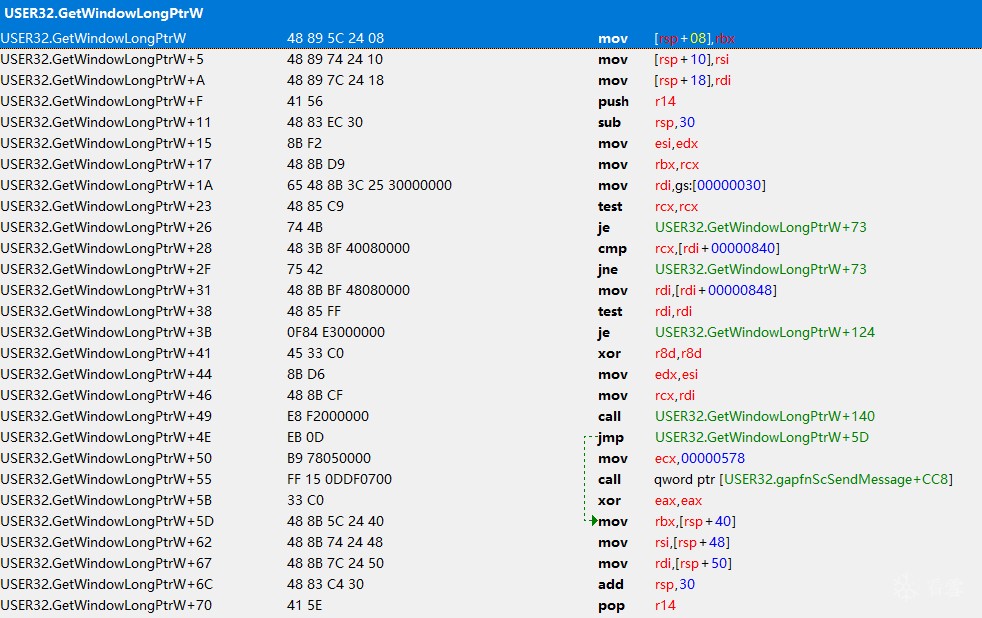This screenshot has height=618, width=982.
Task: Click push mnemonic on r14 row
Action: (x=612, y=101)
